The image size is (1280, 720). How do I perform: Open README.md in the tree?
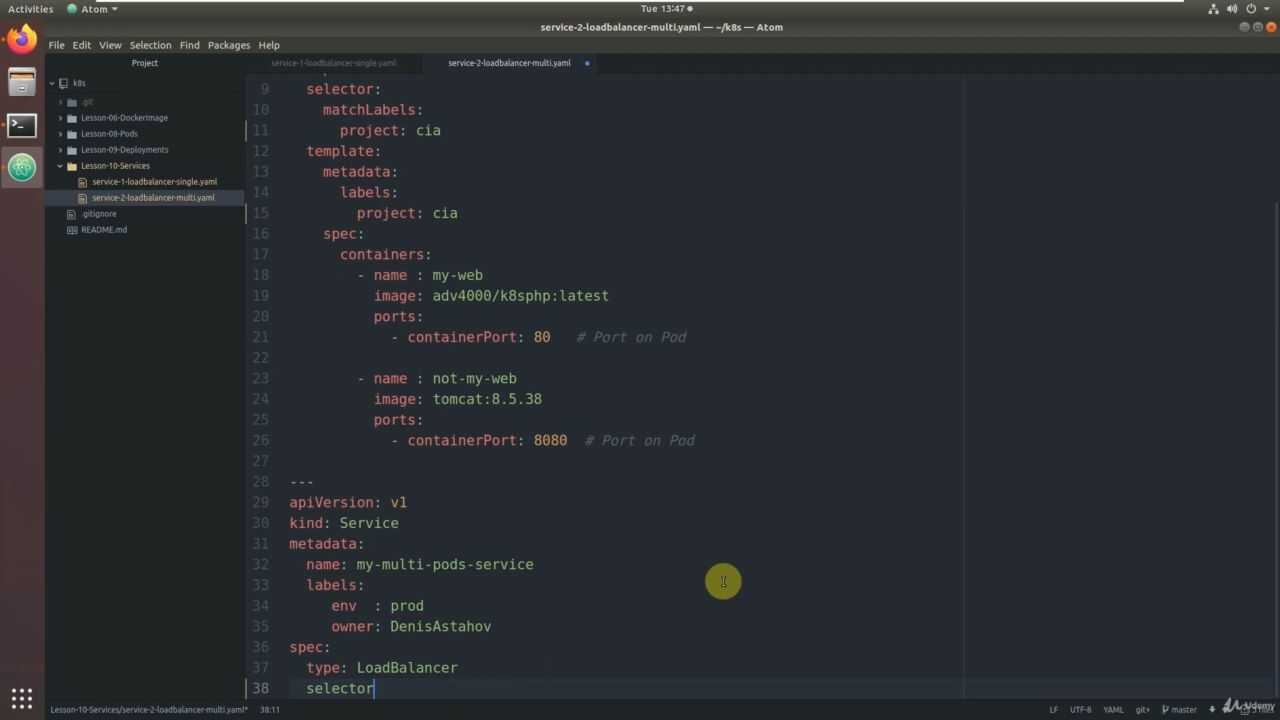(104, 230)
